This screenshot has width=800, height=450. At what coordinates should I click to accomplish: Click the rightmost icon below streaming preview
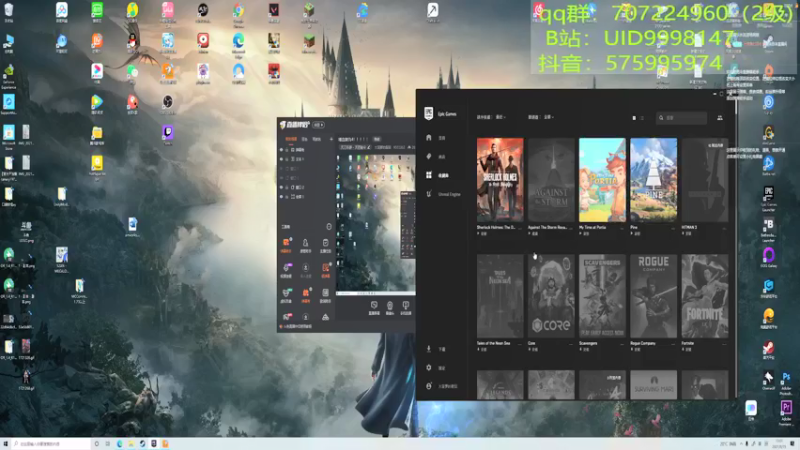tap(406, 307)
